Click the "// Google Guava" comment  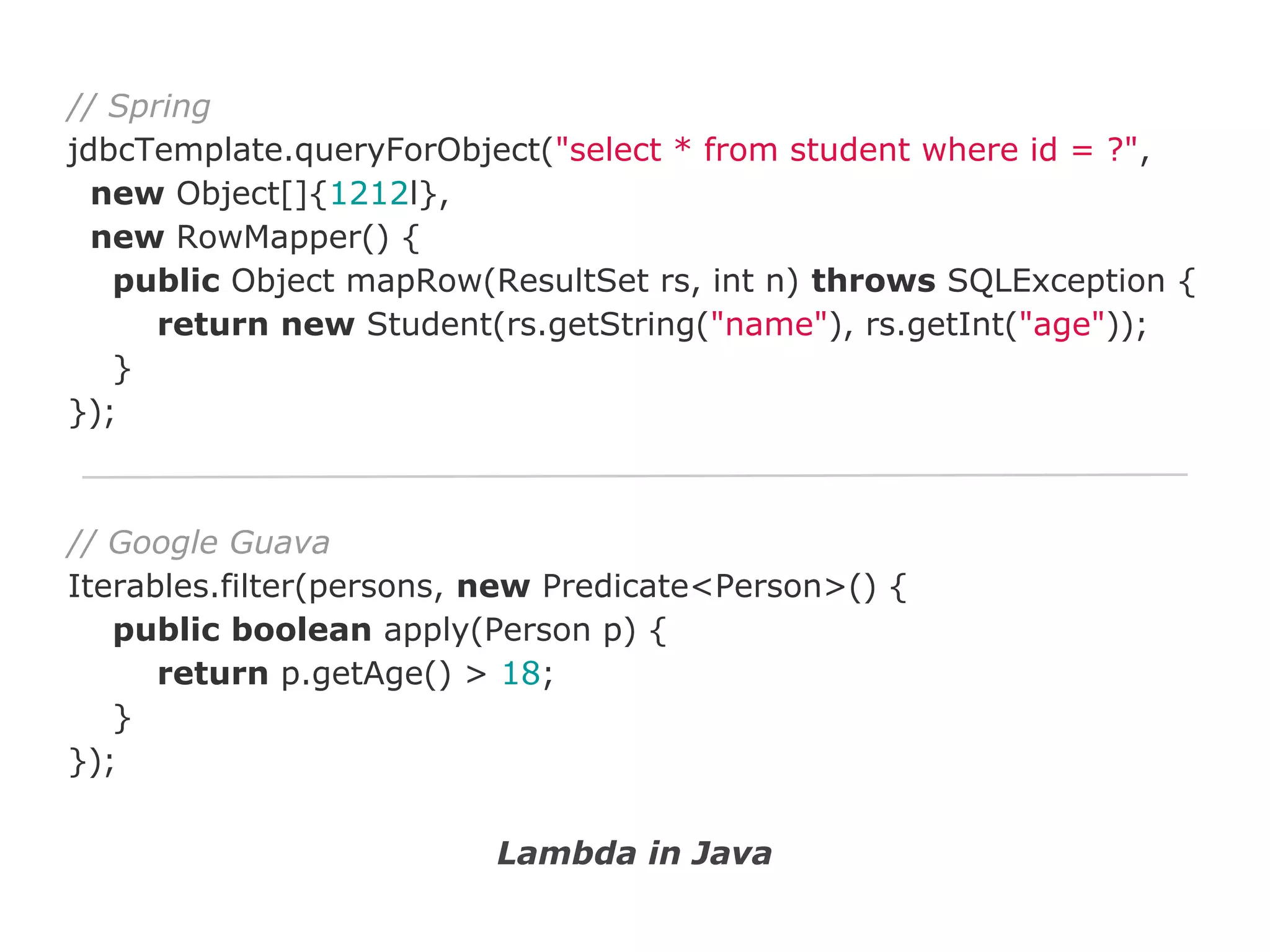pyautogui.click(x=198, y=543)
